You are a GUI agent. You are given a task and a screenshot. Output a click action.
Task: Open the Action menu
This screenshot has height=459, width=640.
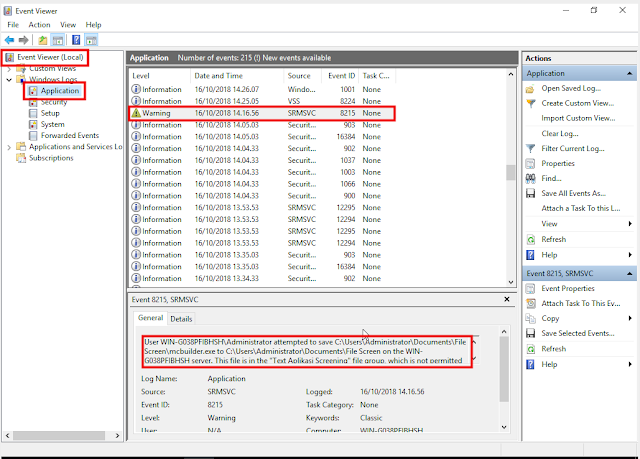tap(39, 25)
